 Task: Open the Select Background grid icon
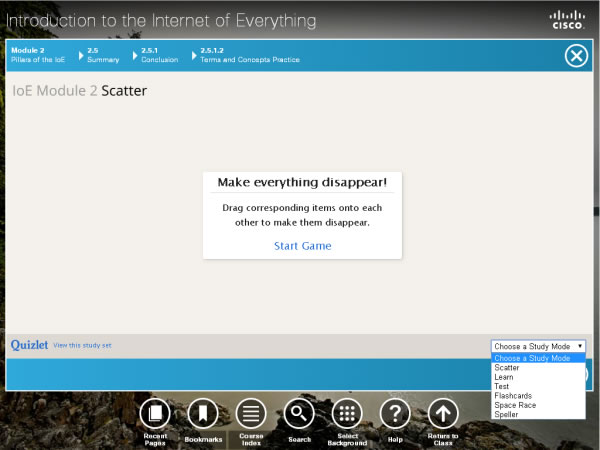click(x=347, y=413)
